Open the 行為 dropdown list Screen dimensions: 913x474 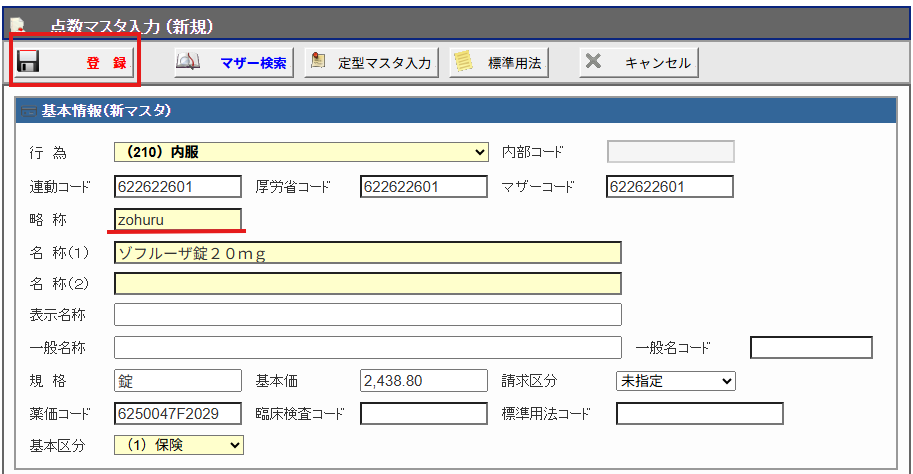coord(480,153)
